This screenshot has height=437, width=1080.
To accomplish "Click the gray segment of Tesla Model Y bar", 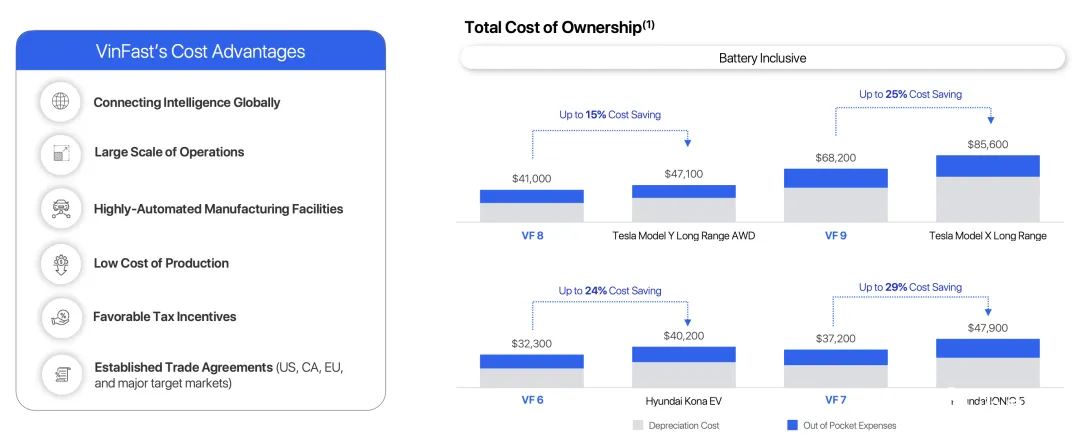I will [x=684, y=210].
